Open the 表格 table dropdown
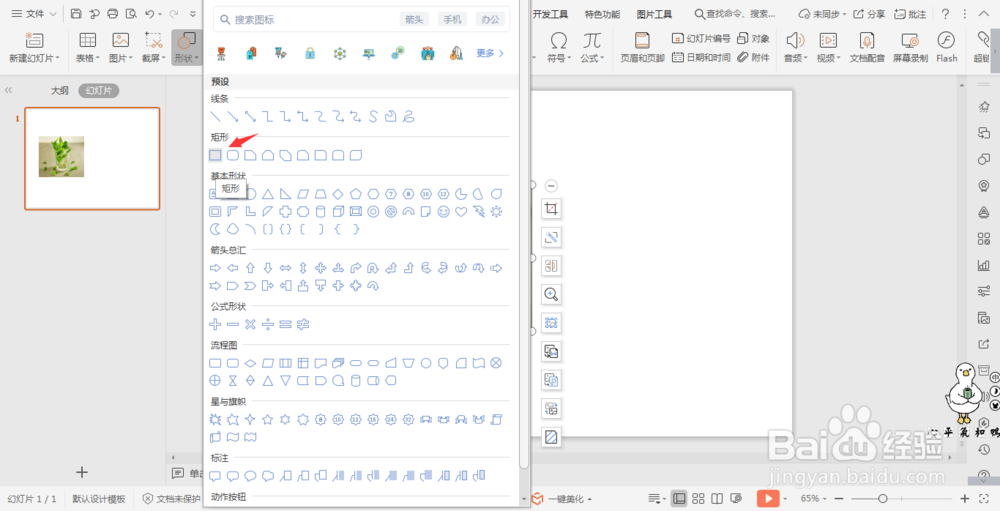This screenshot has height=511, width=1000. 87,47
